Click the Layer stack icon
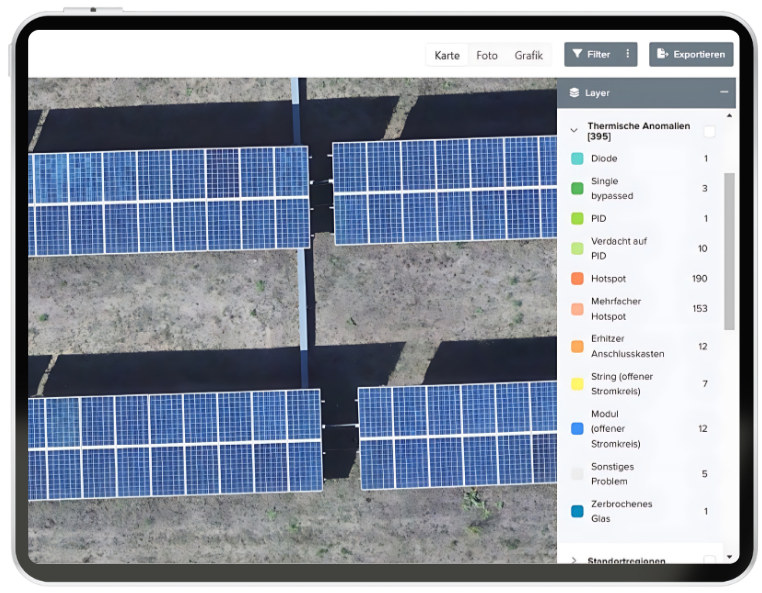The width and height of the screenshot is (762, 593). click(x=574, y=93)
